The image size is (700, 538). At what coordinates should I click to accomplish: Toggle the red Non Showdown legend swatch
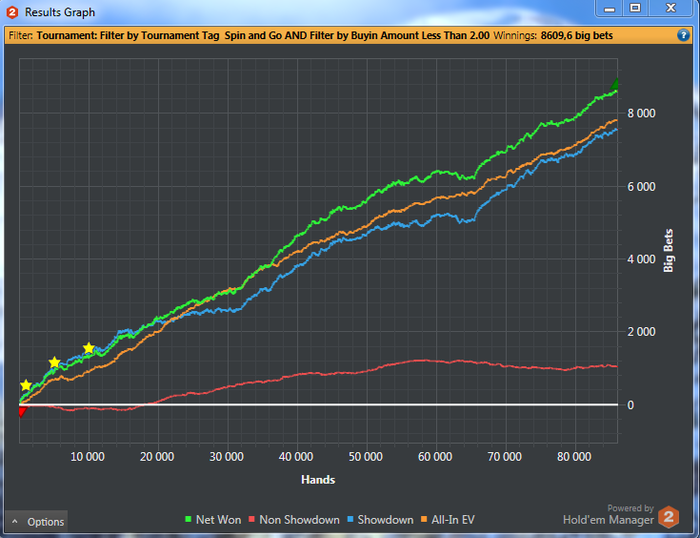(252, 519)
